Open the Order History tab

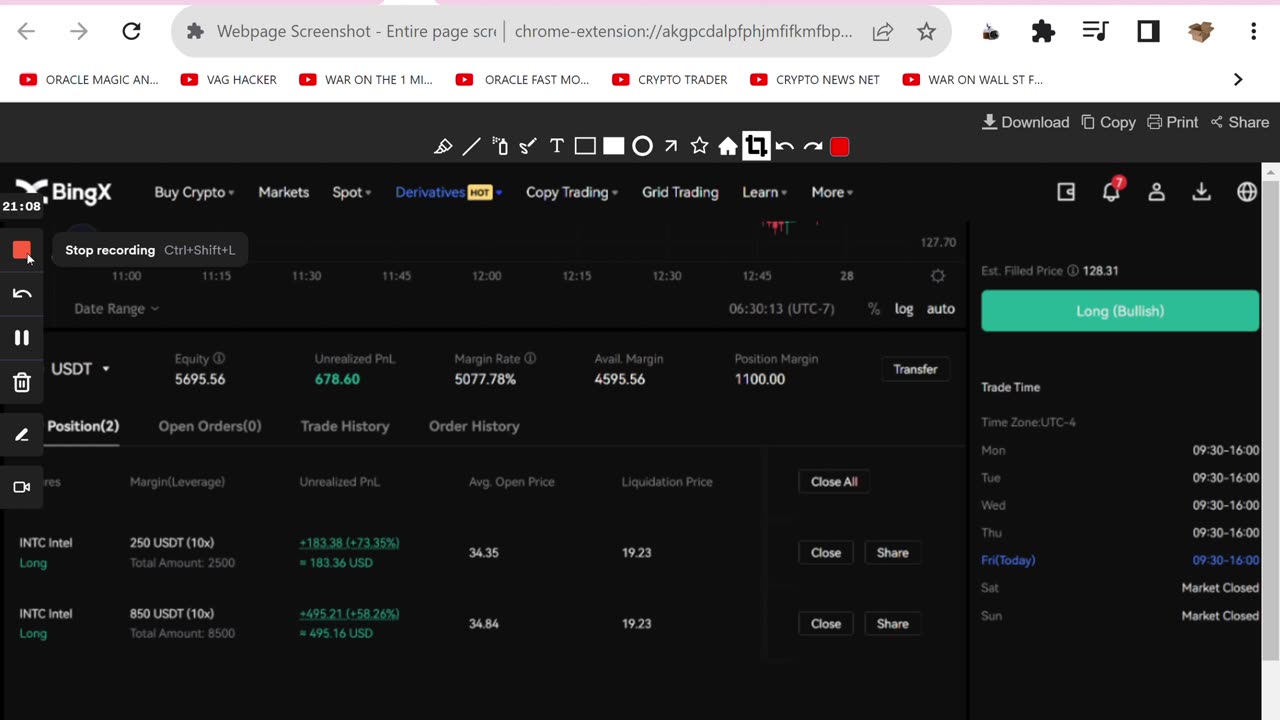pyautogui.click(x=474, y=426)
